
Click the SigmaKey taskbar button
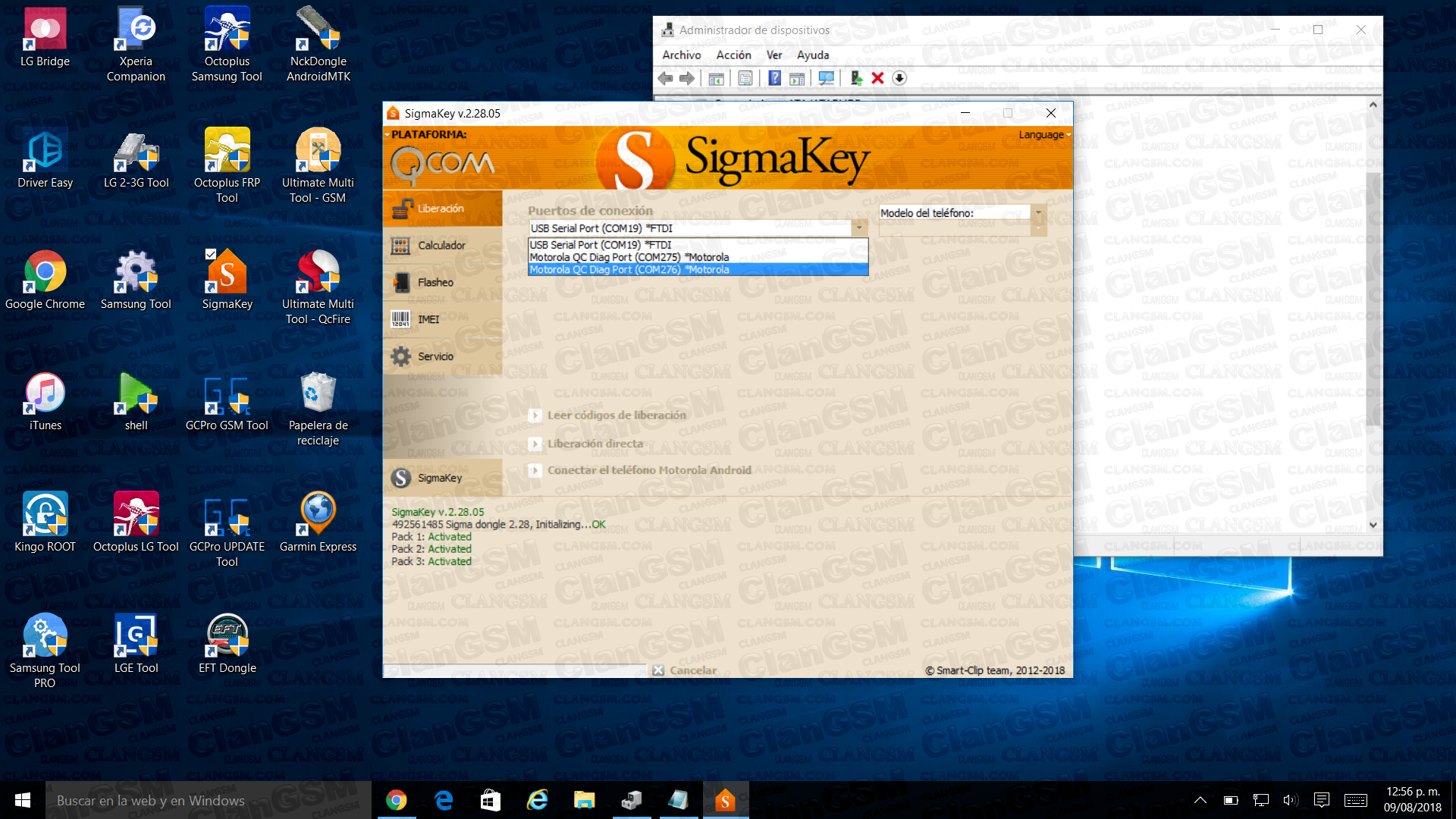tap(726, 800)
